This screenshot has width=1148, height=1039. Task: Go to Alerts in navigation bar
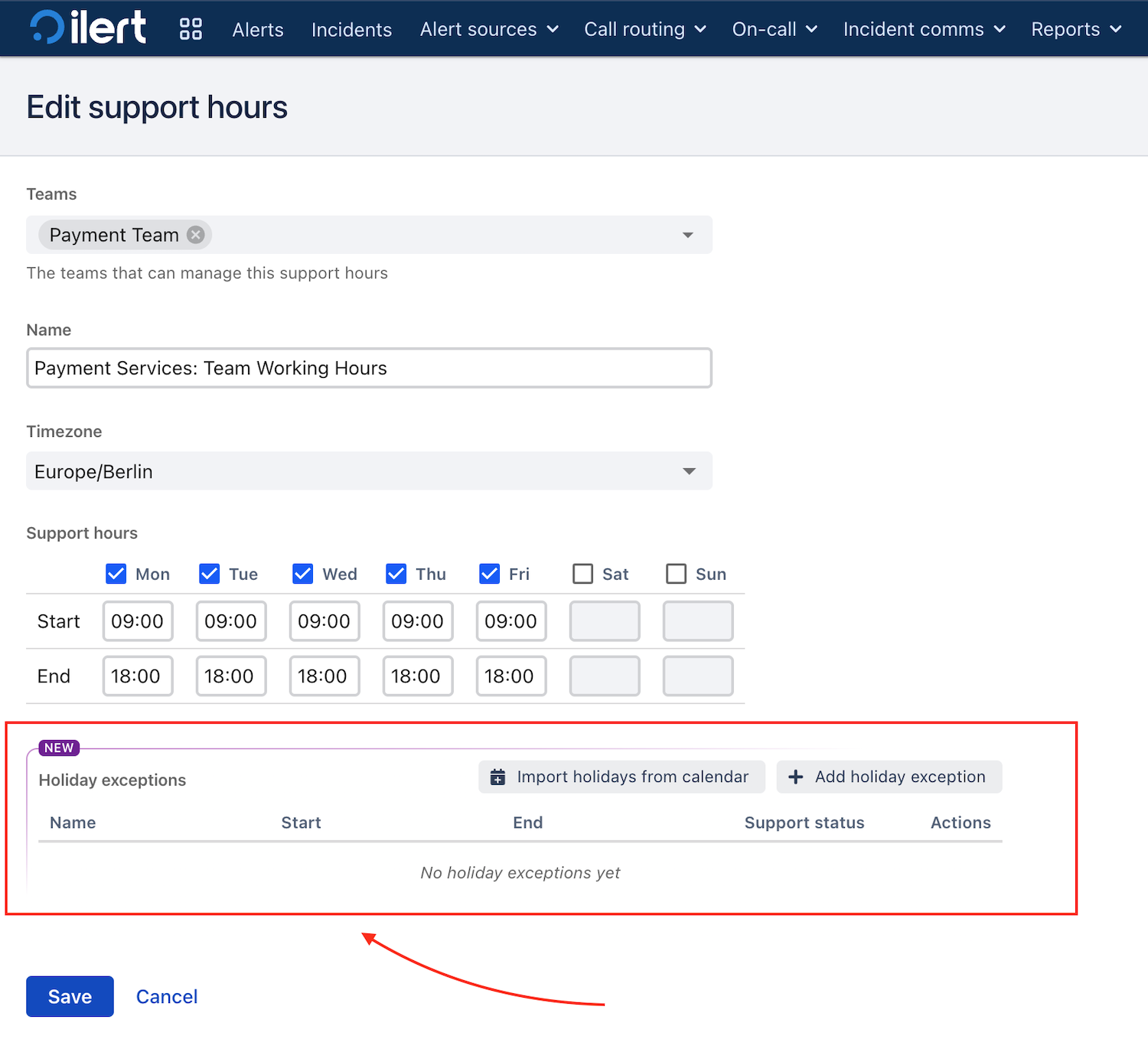pyautogui.click(x=258, y=30)
